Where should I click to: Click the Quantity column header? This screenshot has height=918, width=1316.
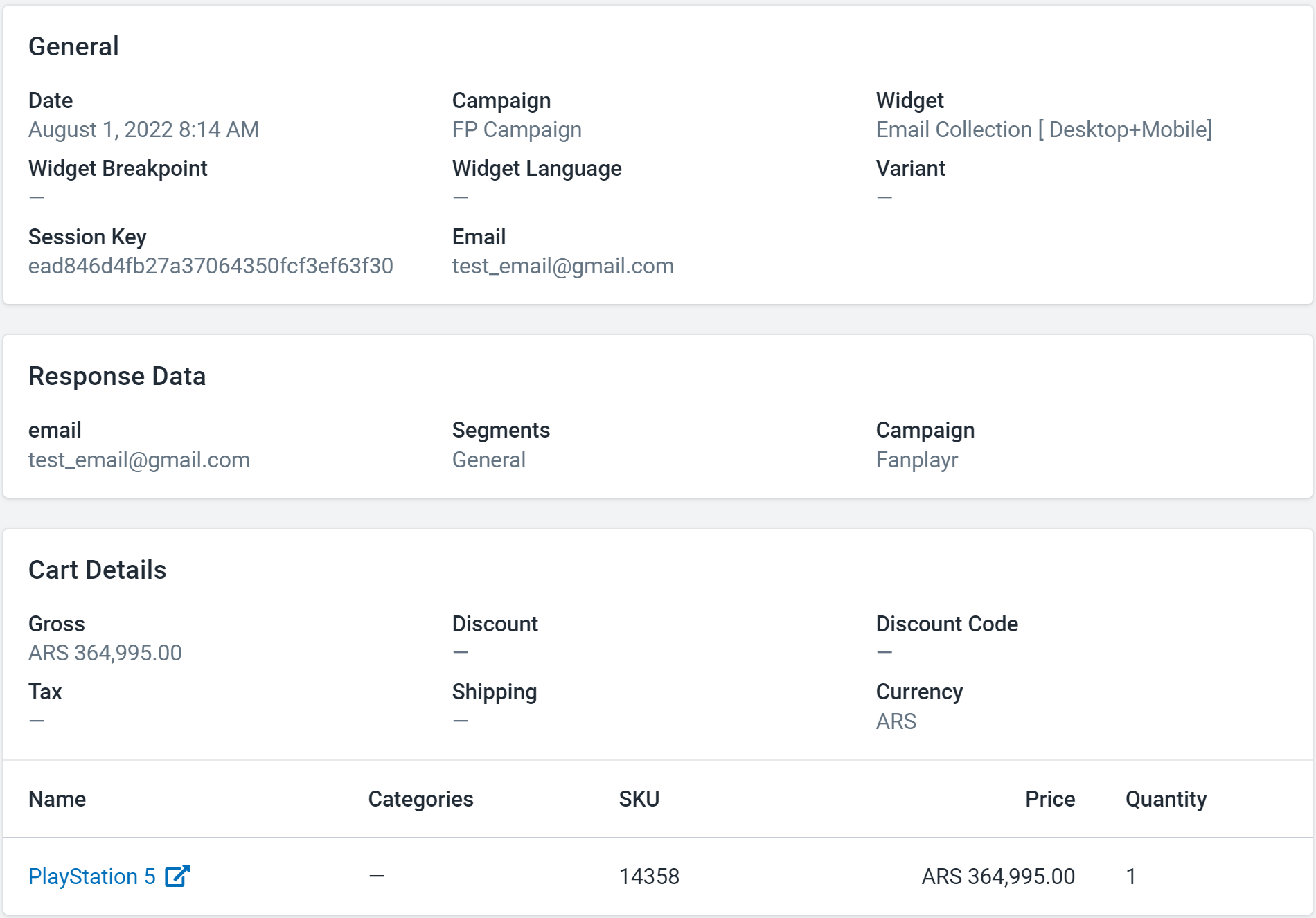(1166, 799)
